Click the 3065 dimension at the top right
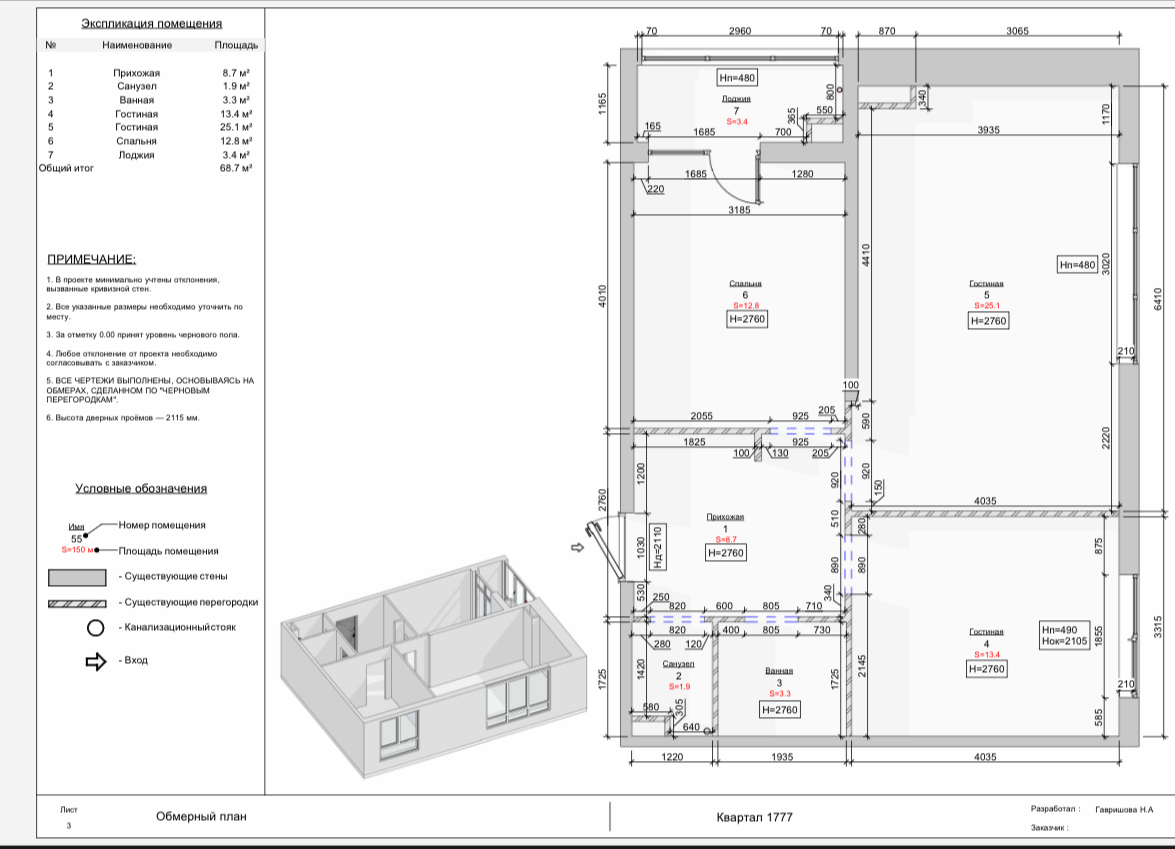 tap(1017, 31)
